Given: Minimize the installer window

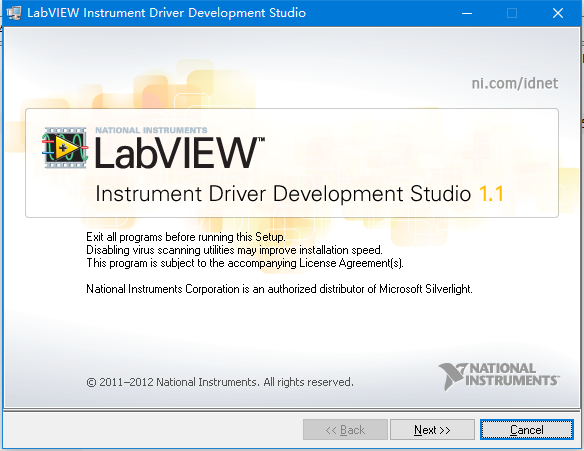Looking at the screenshot, I should [467, 13].
